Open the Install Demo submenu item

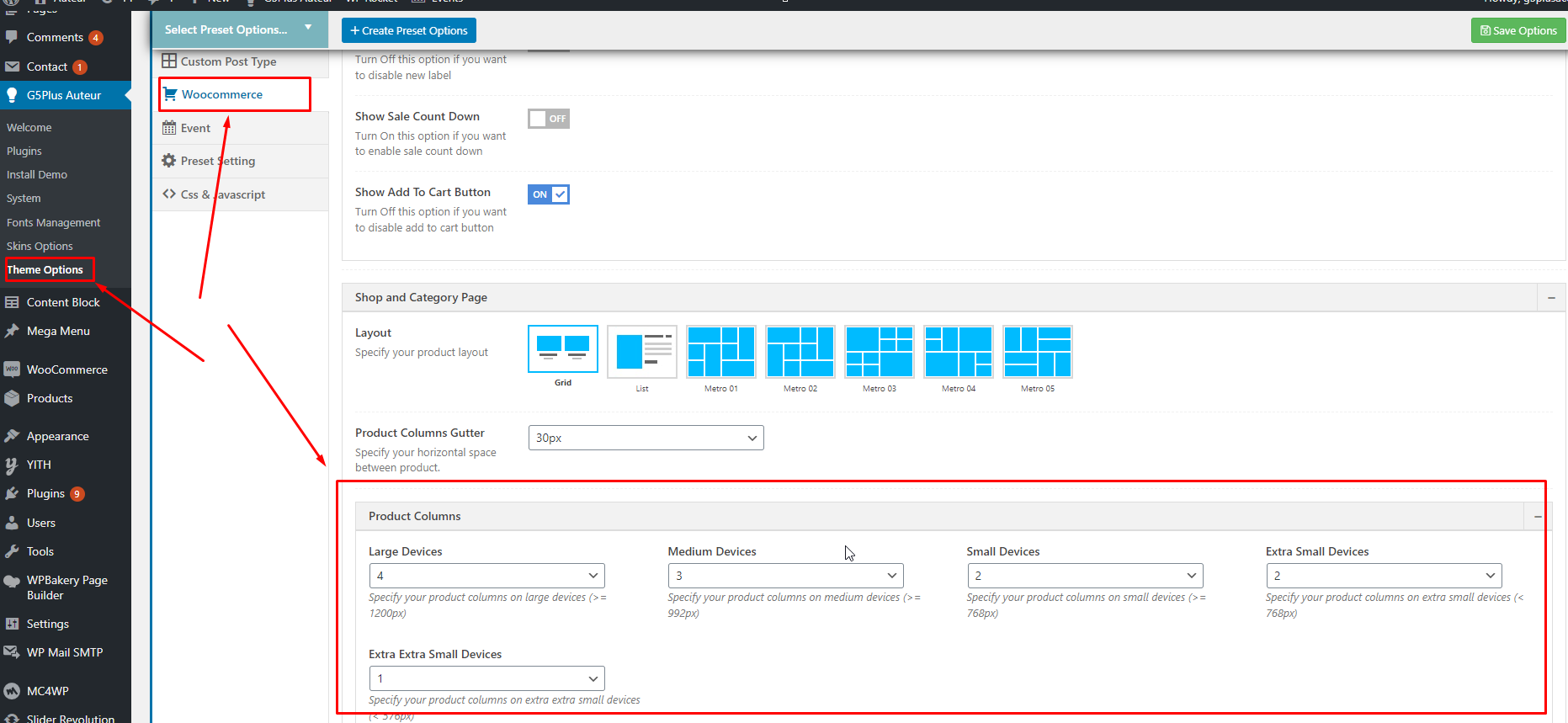(37, 174)
